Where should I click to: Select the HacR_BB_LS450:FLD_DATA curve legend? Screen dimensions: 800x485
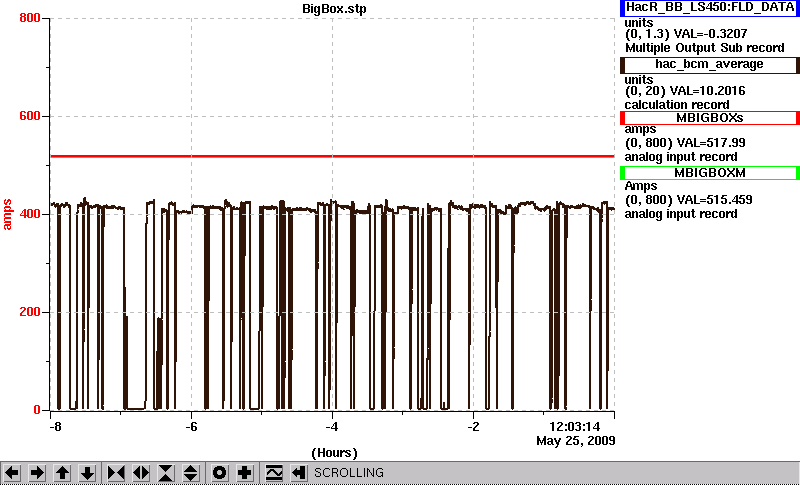click(710, 8)
